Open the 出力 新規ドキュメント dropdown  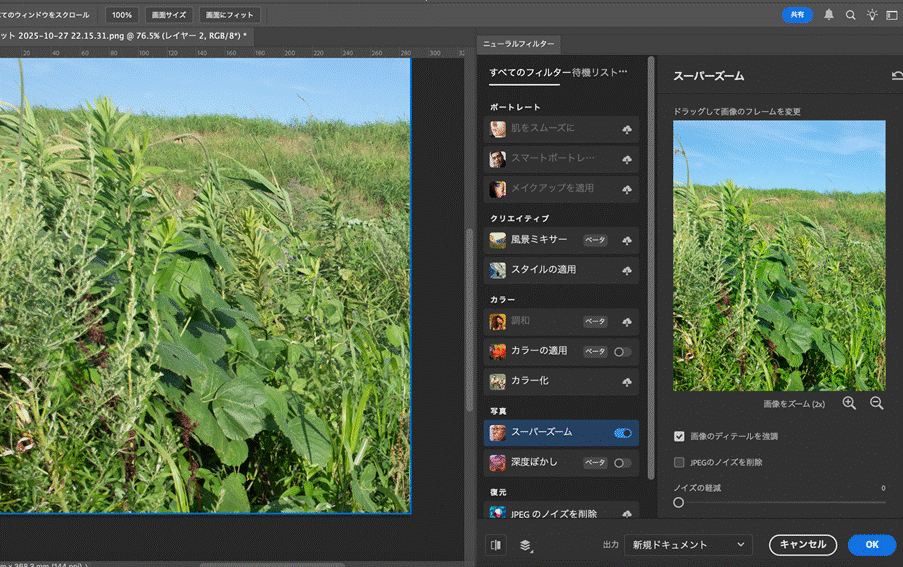688,545
